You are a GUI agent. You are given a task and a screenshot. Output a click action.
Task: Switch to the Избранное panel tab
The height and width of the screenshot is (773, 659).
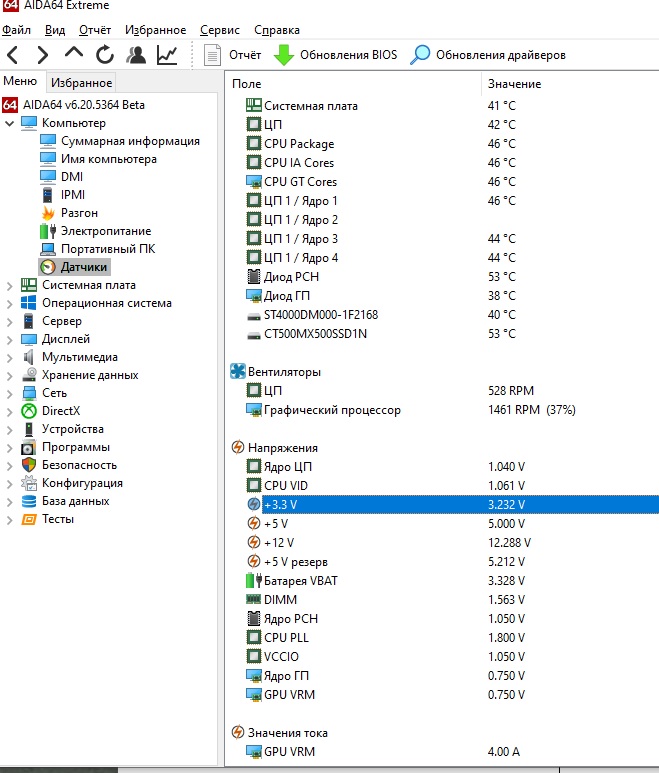coord(82,82)
